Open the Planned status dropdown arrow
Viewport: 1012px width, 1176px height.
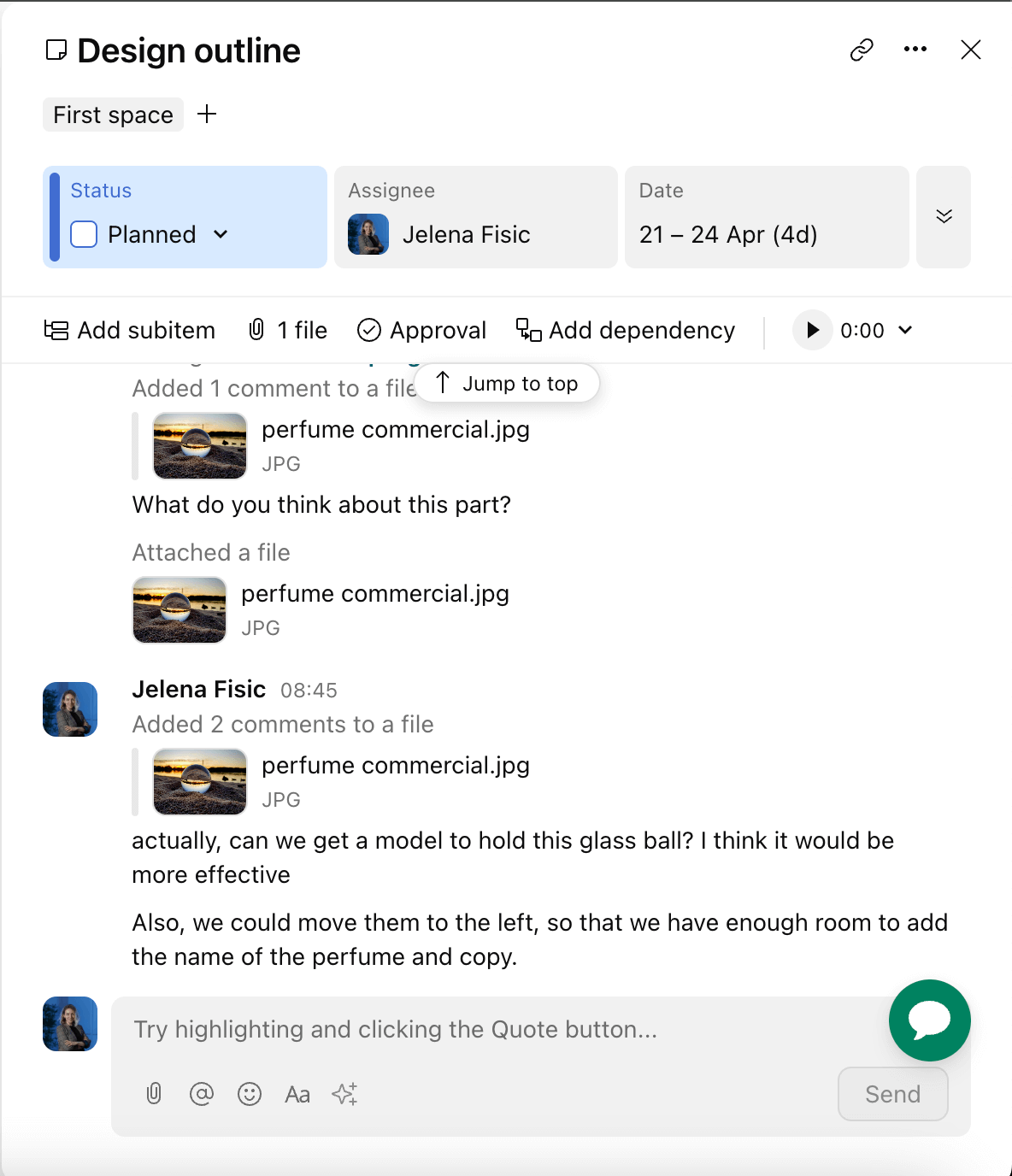[221, 234]
